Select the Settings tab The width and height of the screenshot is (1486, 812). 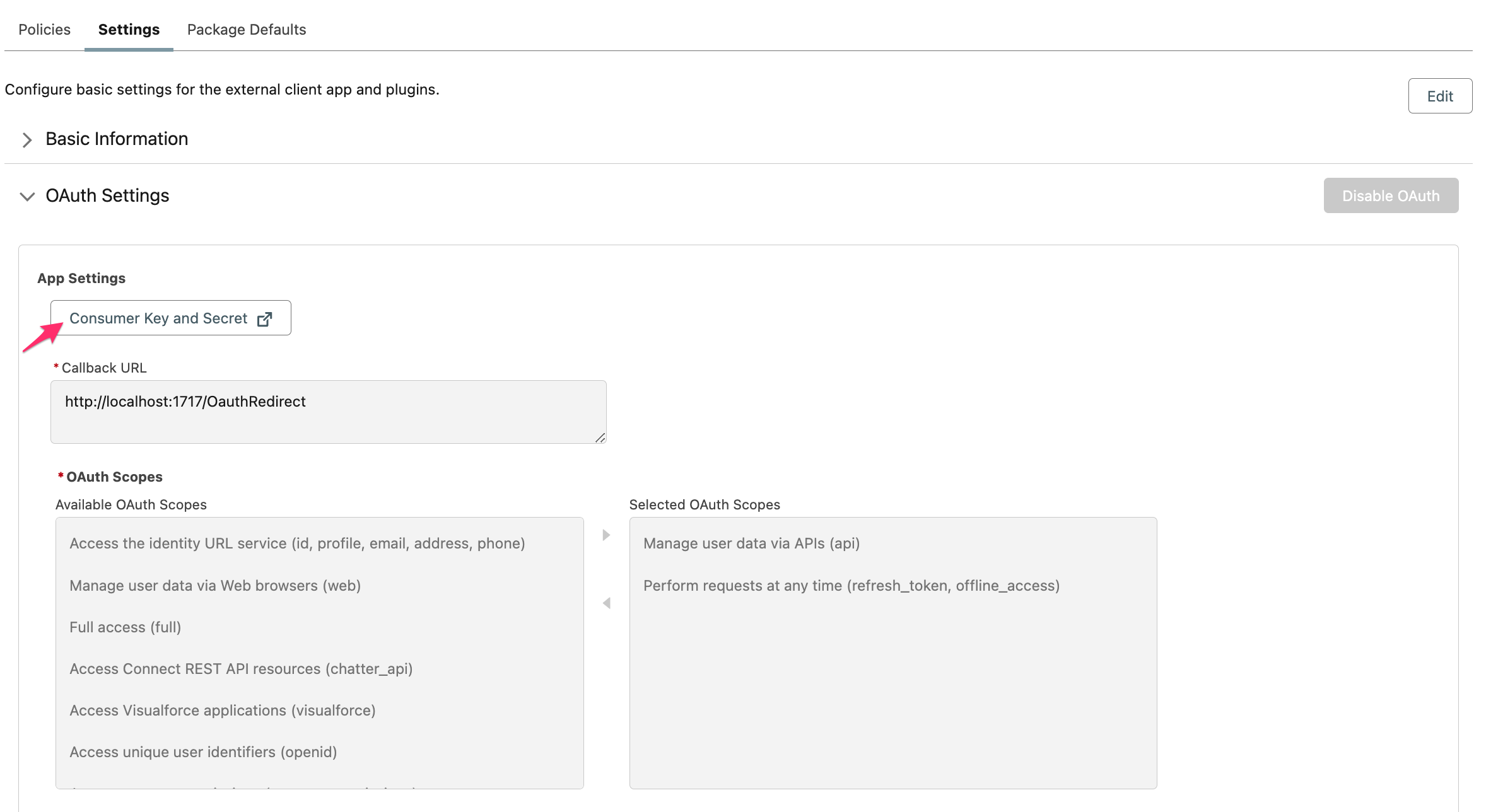tap(128, 29)
